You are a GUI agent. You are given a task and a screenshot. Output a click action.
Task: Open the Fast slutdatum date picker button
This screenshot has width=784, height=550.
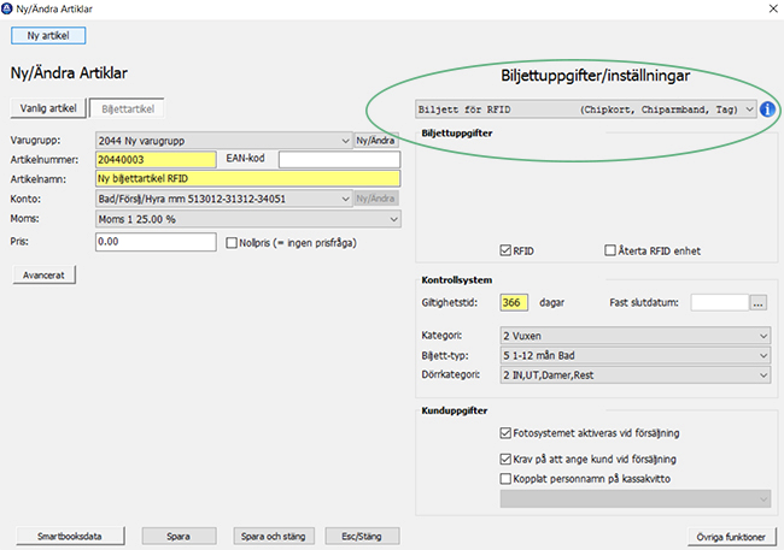click(758, 302)
